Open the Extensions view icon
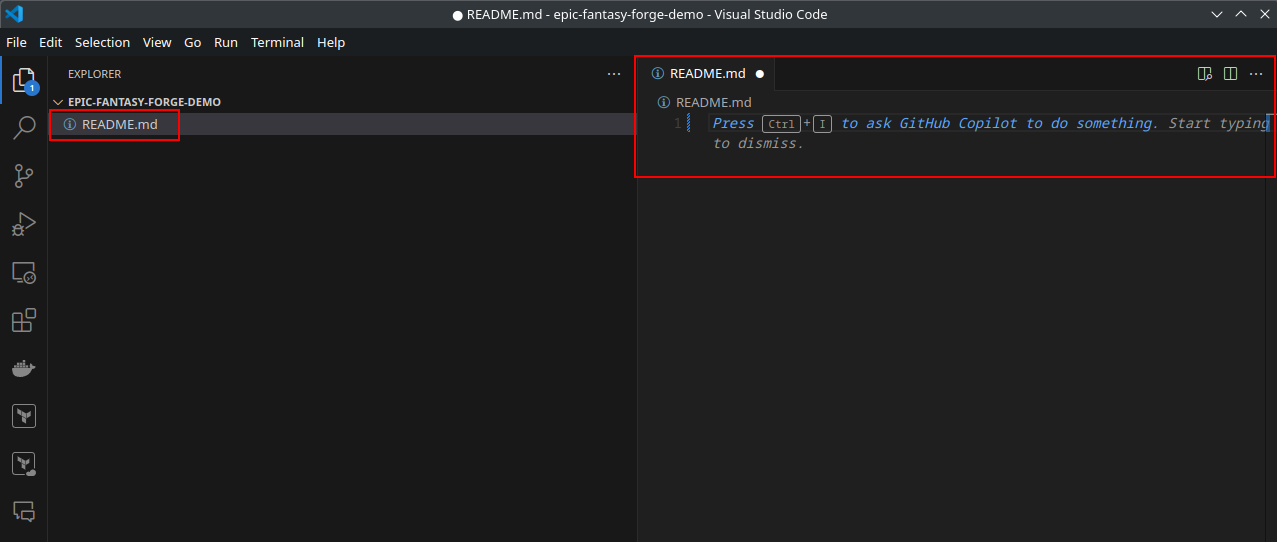This screenshot has height=542, width=1277. pos(24,320)
